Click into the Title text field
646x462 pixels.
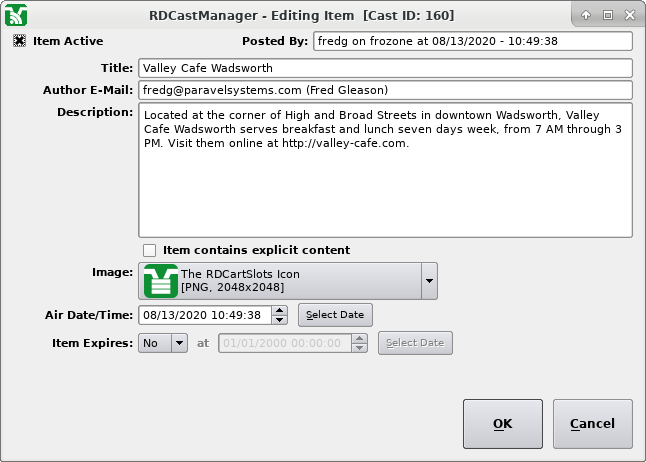pos(385,68)
